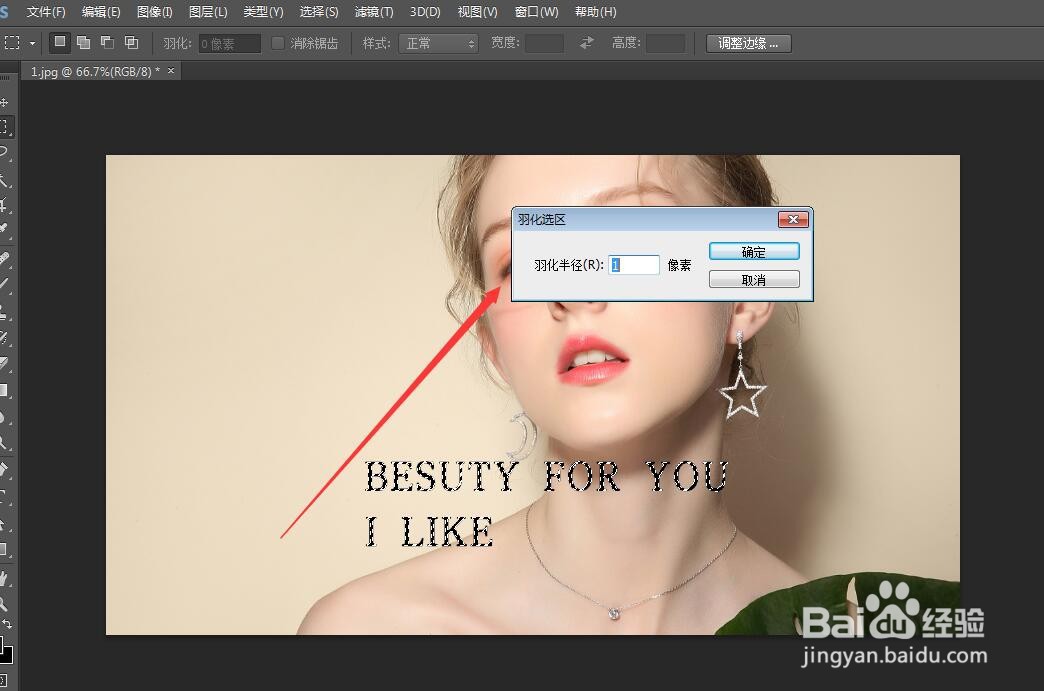Toggle Quick Mask mode icon

tap(3, 680)
